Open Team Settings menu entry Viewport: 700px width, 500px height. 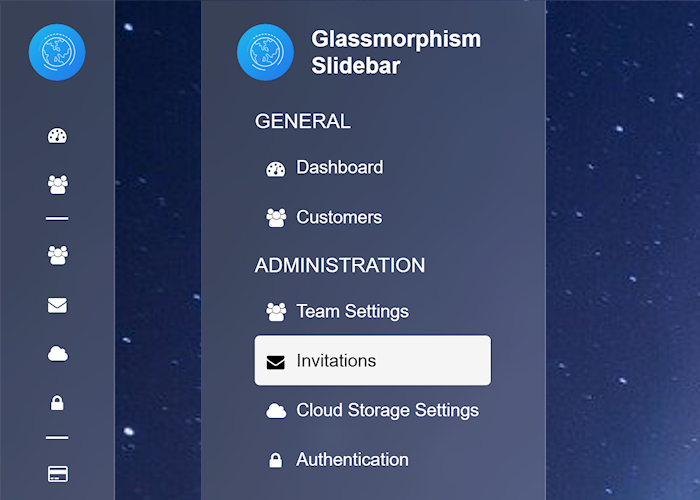[352, 311]
